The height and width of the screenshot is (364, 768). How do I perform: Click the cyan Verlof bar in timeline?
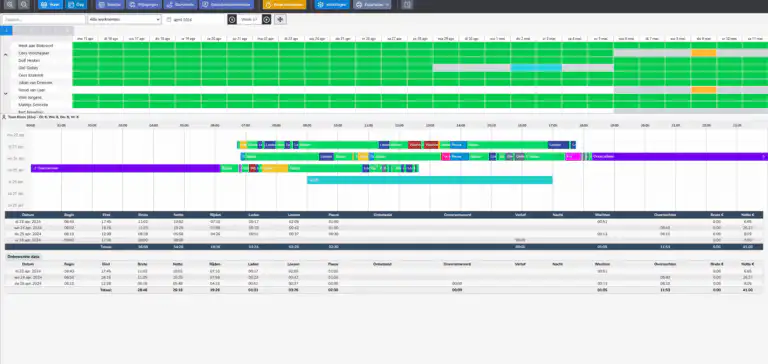[430, 180]
